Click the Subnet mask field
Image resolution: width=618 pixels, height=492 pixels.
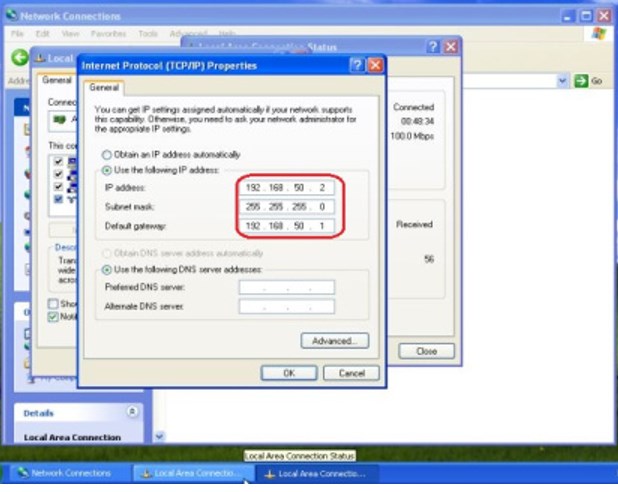tap(287, 207)
